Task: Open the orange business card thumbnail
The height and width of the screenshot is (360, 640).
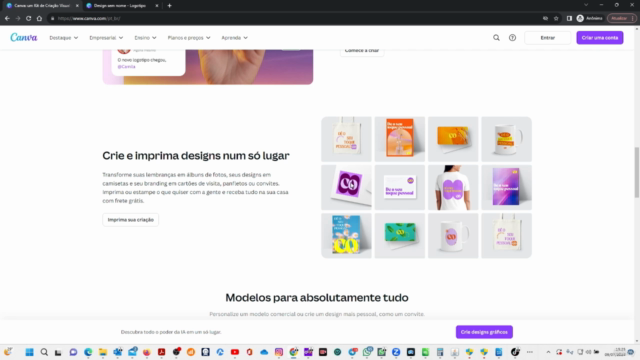Action: tap(453, 139)
